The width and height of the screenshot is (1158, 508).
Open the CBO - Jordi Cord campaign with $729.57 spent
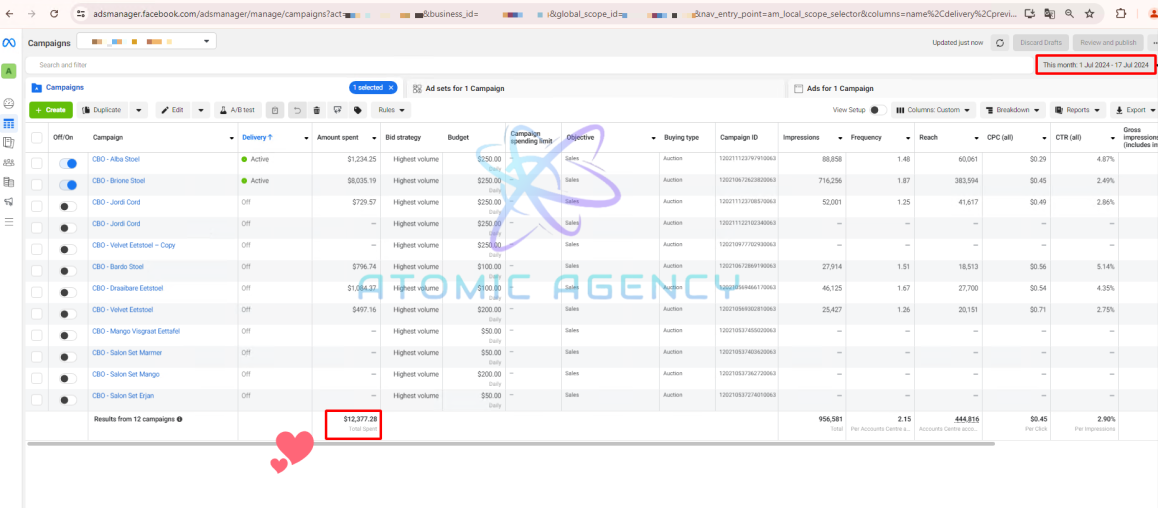pyautogui.click(x=116, y=202)
